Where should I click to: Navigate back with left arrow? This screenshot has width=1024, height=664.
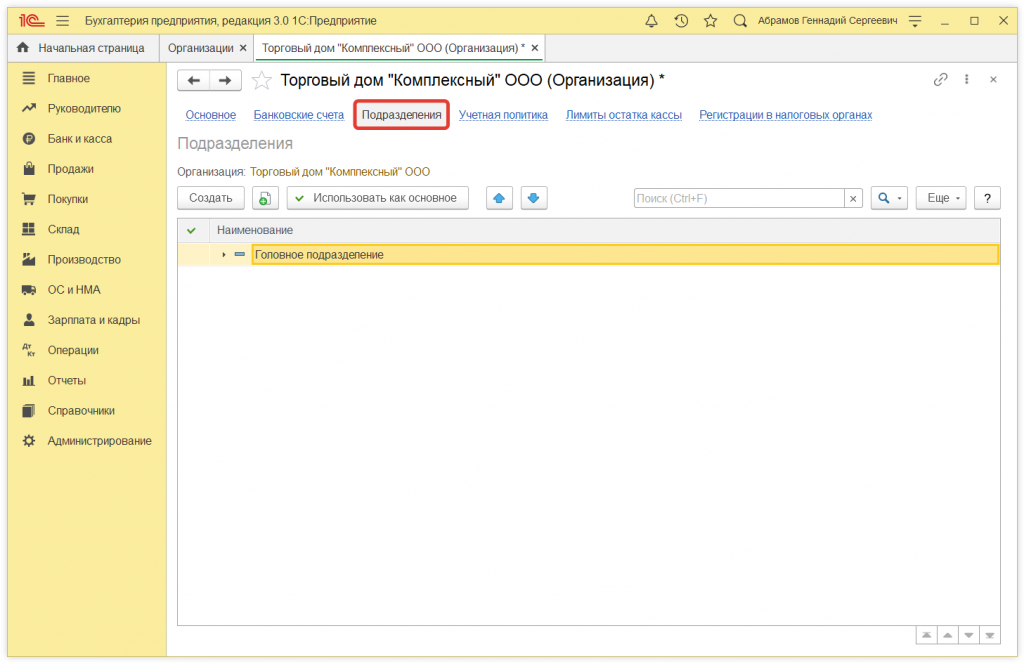[x=194, y=80]
